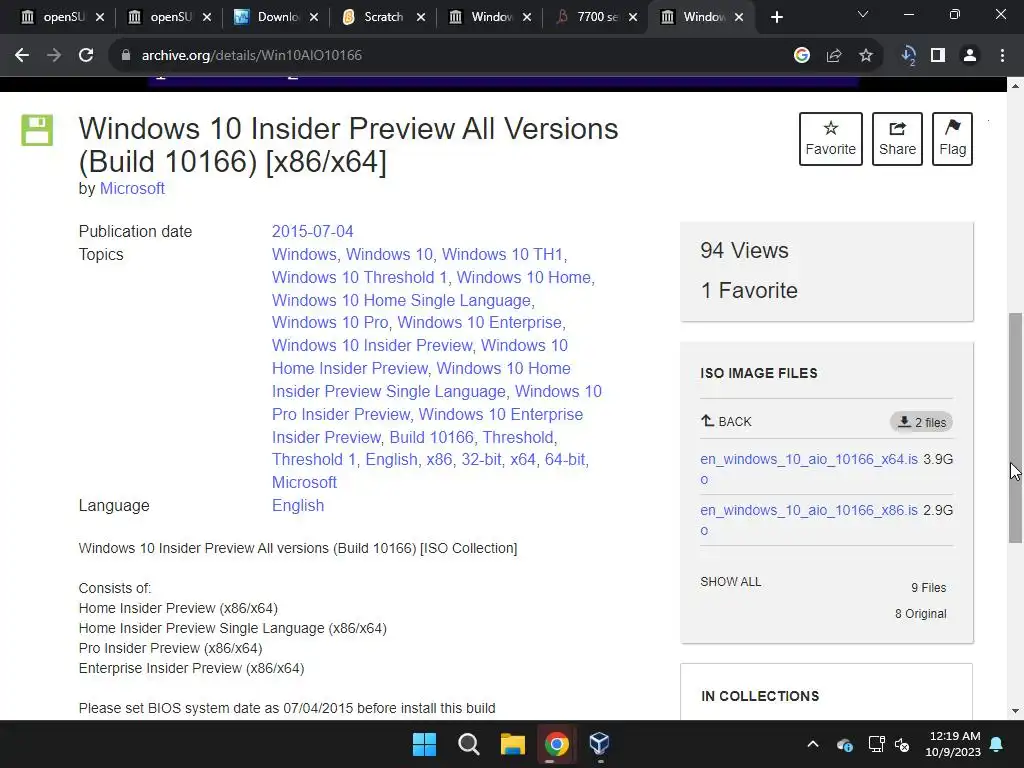Screen dimensions: 1024x768
Task: Open the 32-bit topic link
Action: [481, 459]
